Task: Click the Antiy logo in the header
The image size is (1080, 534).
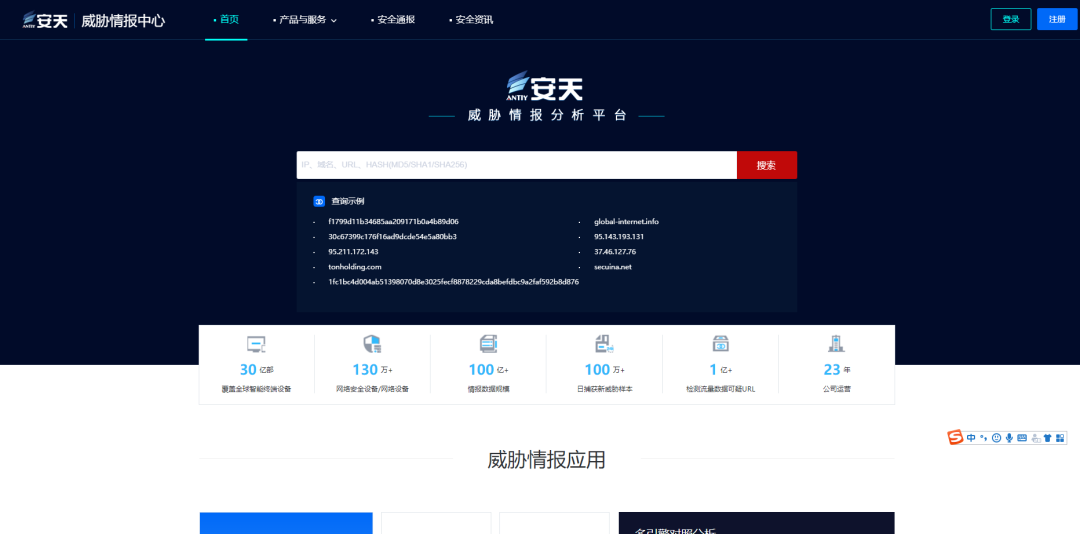Action: [44, 20]
